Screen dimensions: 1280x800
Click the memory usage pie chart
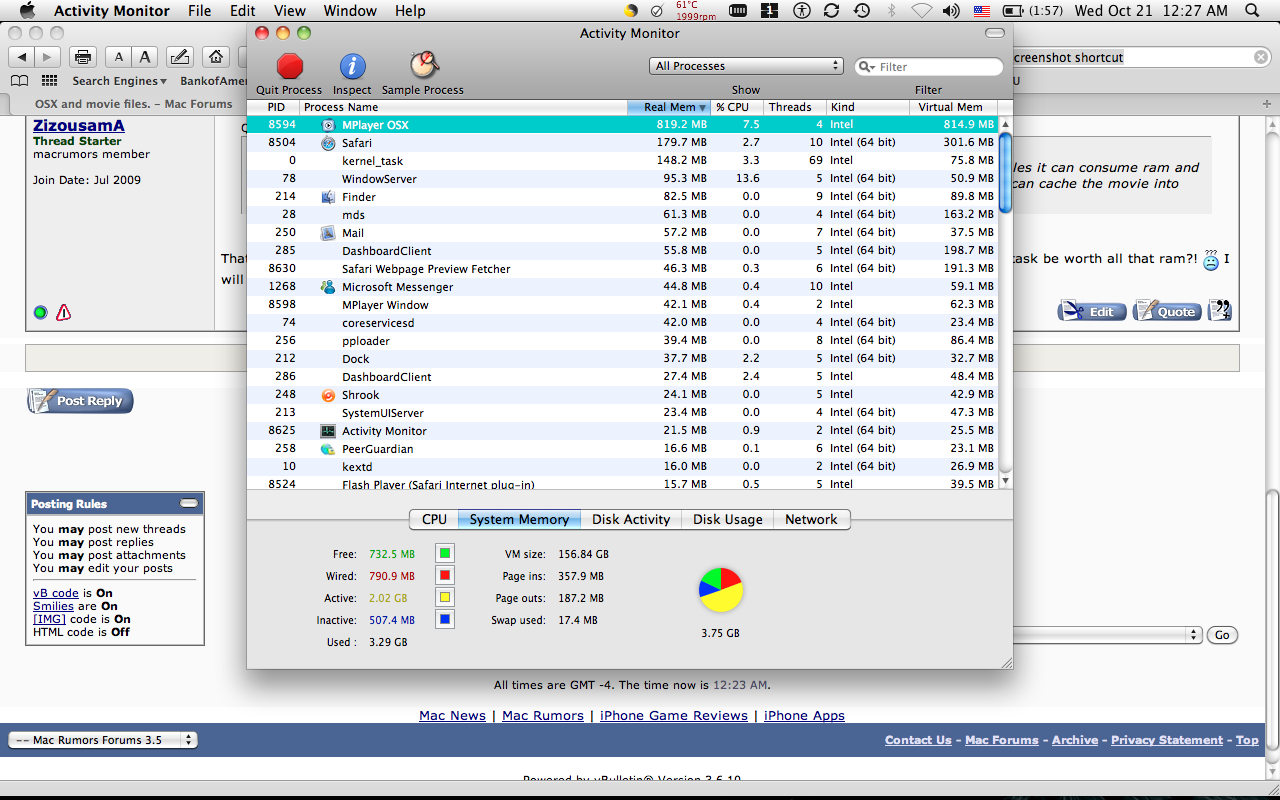(x=721, y=590)
